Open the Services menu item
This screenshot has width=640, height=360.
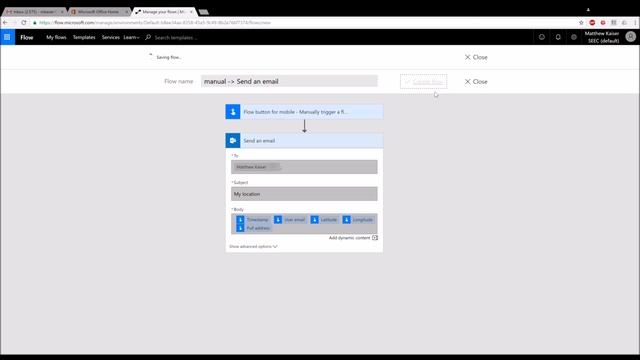pos(111,37)
